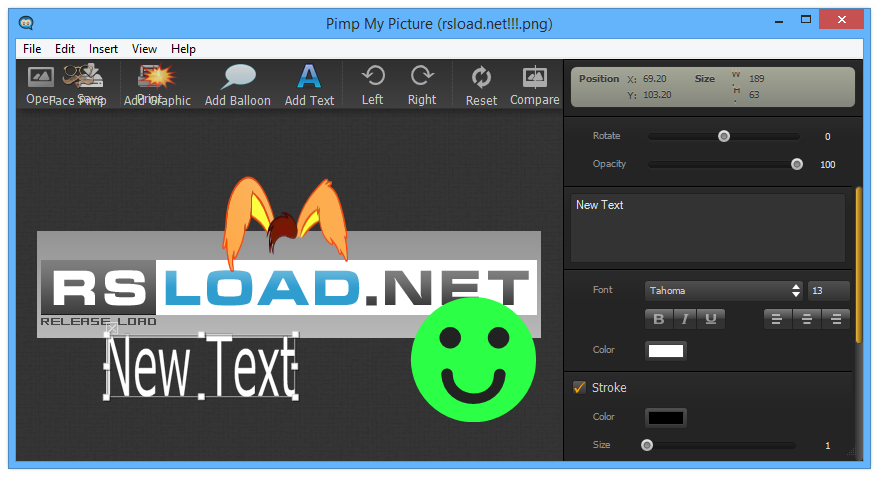Uncheck the Stroke checkbox

tap(580, 388)
